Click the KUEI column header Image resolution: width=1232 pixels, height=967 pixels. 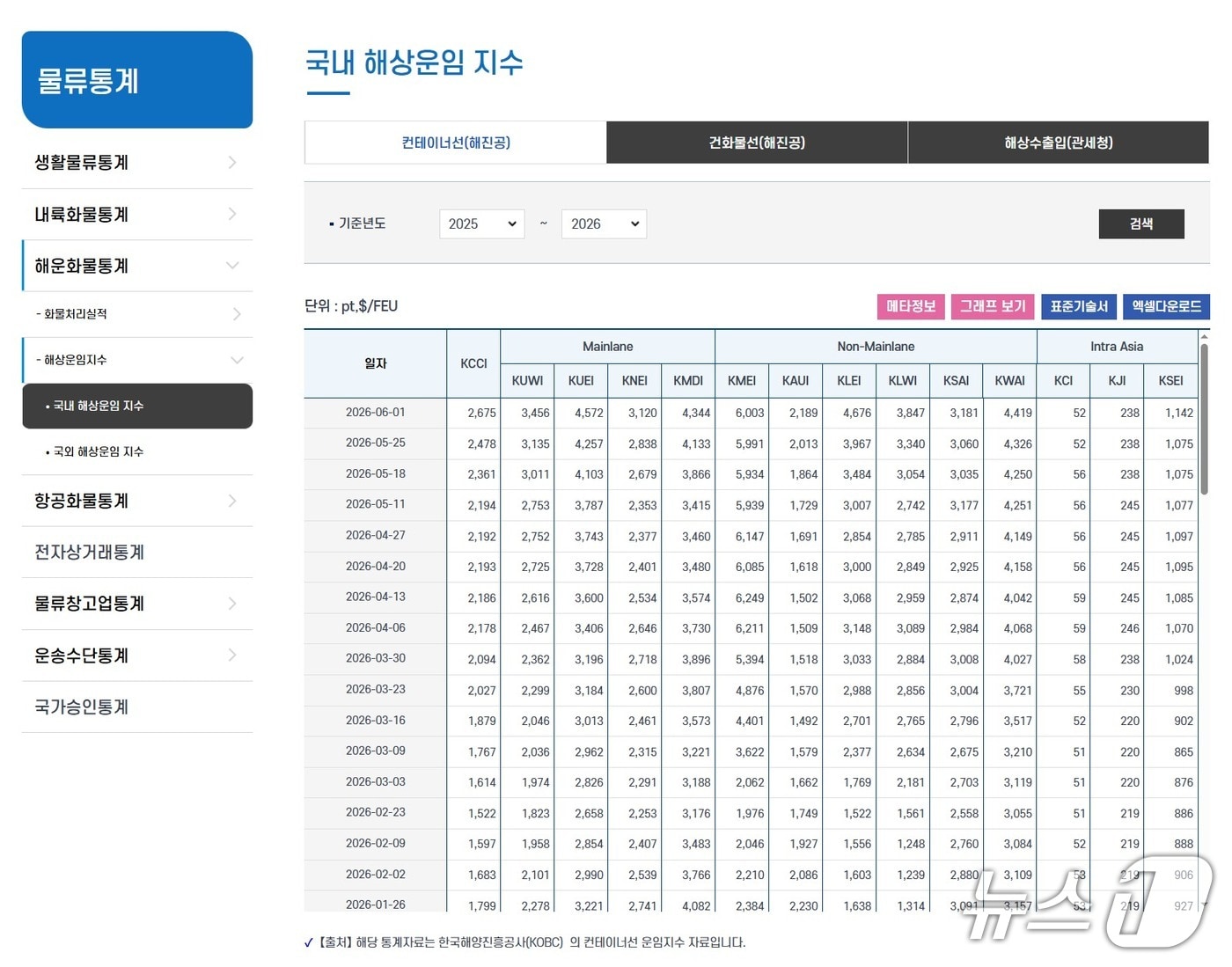click(581, 380)
